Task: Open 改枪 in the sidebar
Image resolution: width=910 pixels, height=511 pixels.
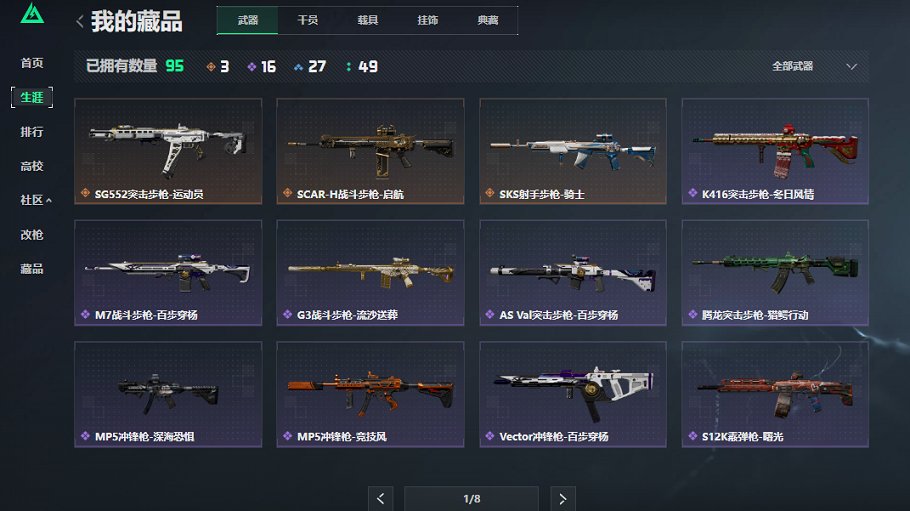Action: [32, 235]
